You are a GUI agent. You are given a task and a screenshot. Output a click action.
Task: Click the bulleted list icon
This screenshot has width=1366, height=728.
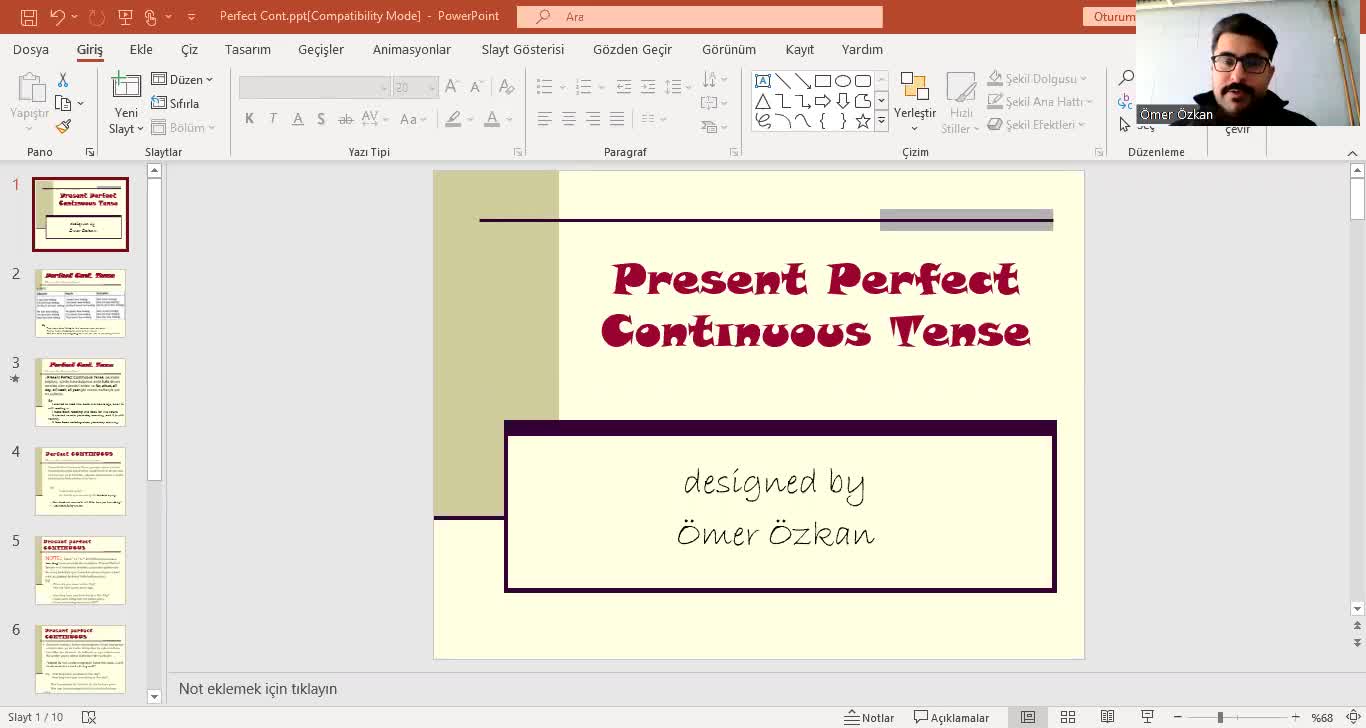[x=544, y=87]
